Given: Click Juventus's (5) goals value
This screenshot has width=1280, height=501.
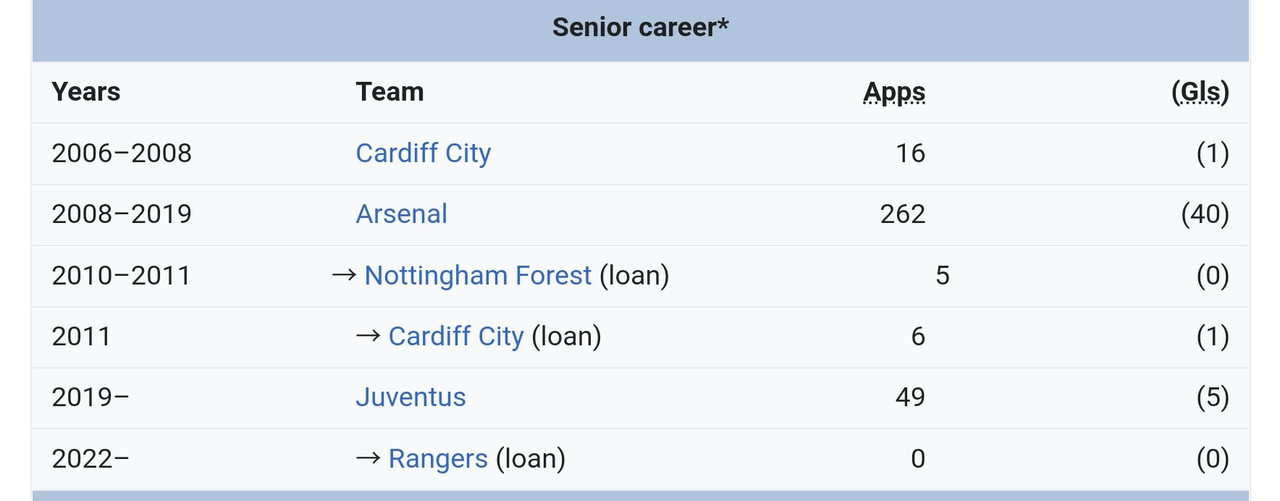Looking at the screenshot, I should click(1212, 397).
